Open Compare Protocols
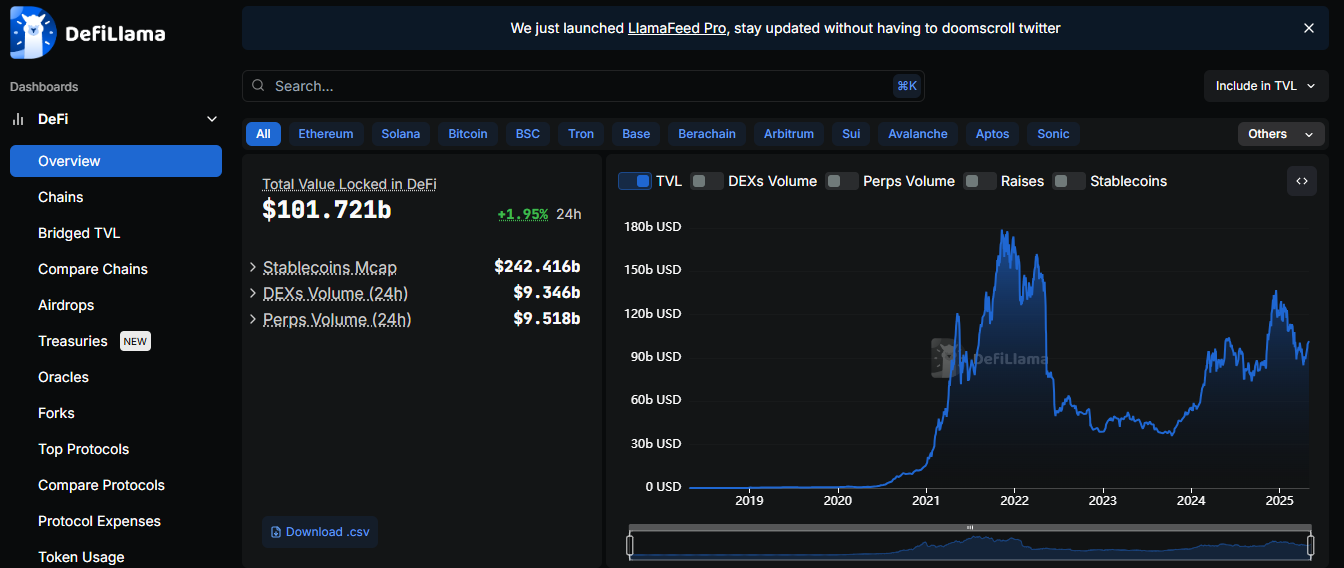 [101, 485]
